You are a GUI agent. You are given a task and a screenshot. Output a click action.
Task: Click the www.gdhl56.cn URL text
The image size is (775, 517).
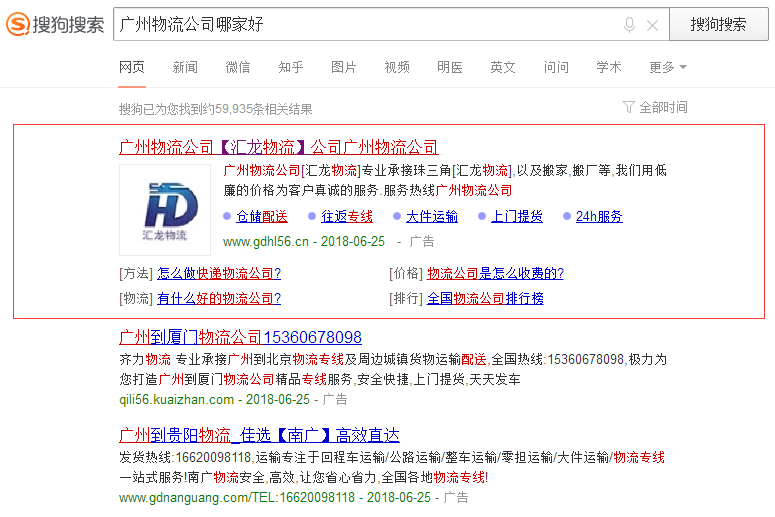click(x=266, y=242)
